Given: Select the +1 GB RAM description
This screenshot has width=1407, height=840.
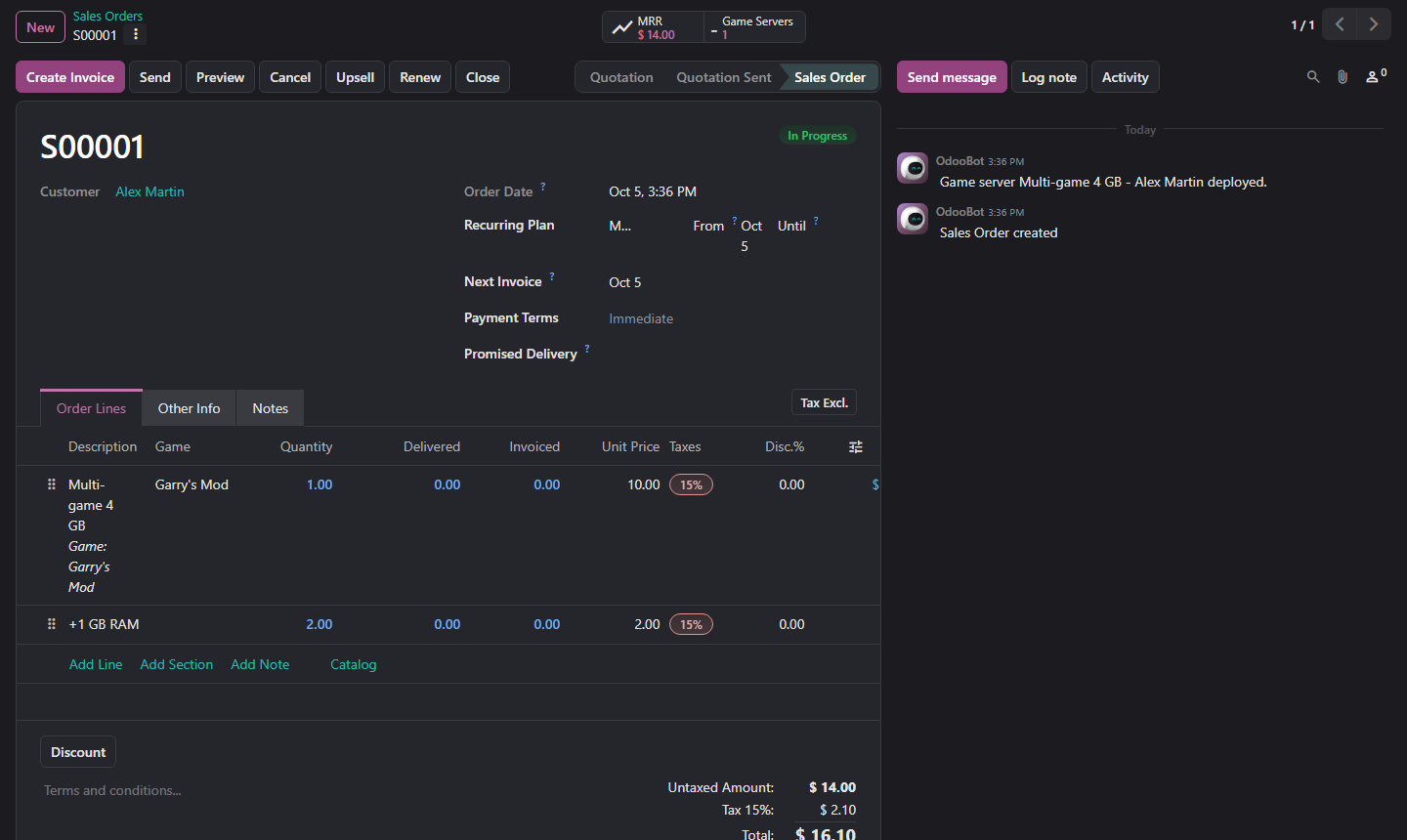Looking at the screenshot, I should (104, 624).
